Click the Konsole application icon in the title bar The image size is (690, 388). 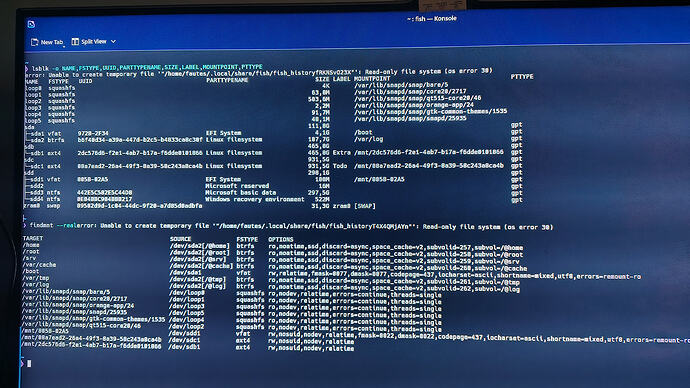coord(31,24)
